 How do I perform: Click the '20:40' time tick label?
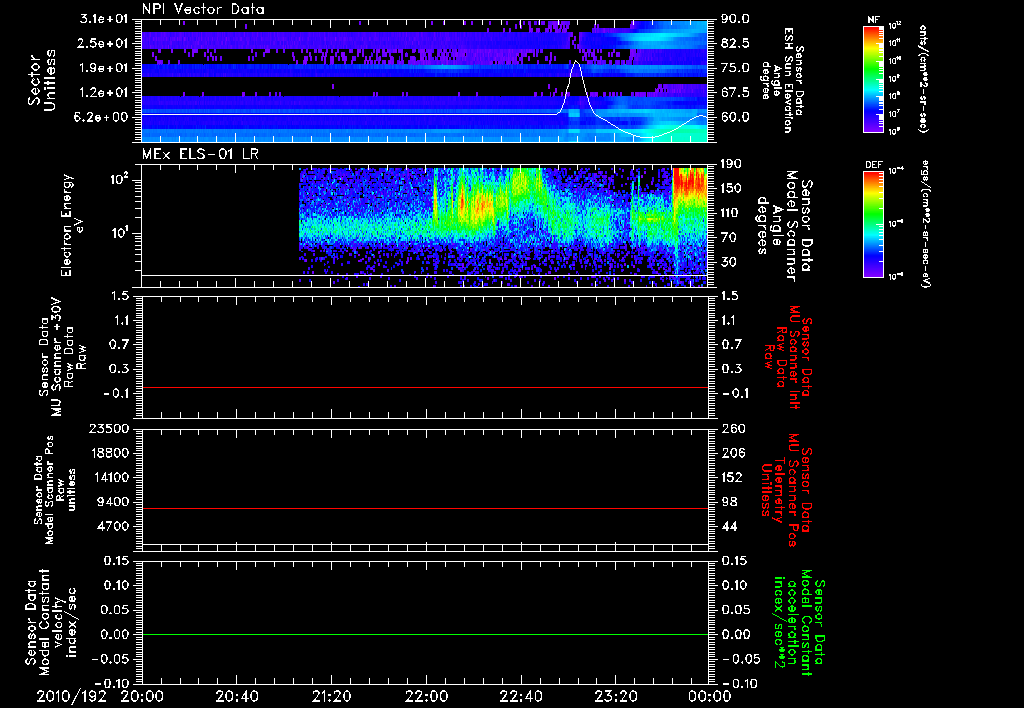236,696
